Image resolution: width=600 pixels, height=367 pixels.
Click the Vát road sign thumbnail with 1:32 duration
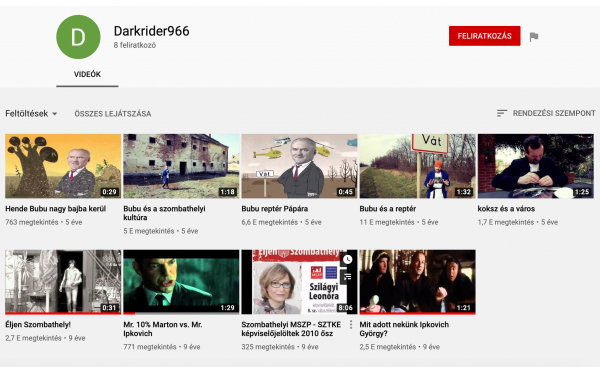(417, 166)
